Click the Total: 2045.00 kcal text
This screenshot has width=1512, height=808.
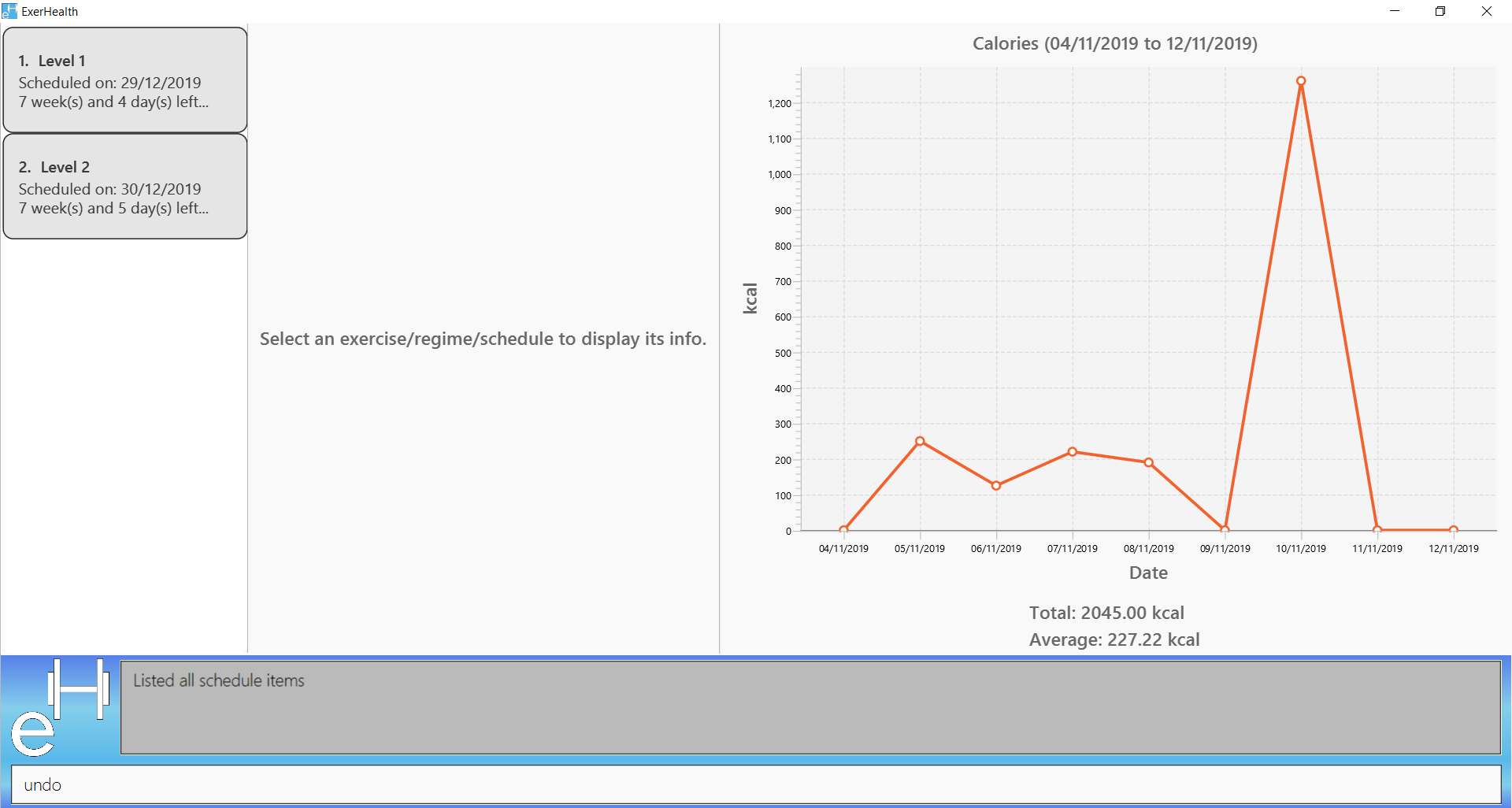[x=1106, y=613]
